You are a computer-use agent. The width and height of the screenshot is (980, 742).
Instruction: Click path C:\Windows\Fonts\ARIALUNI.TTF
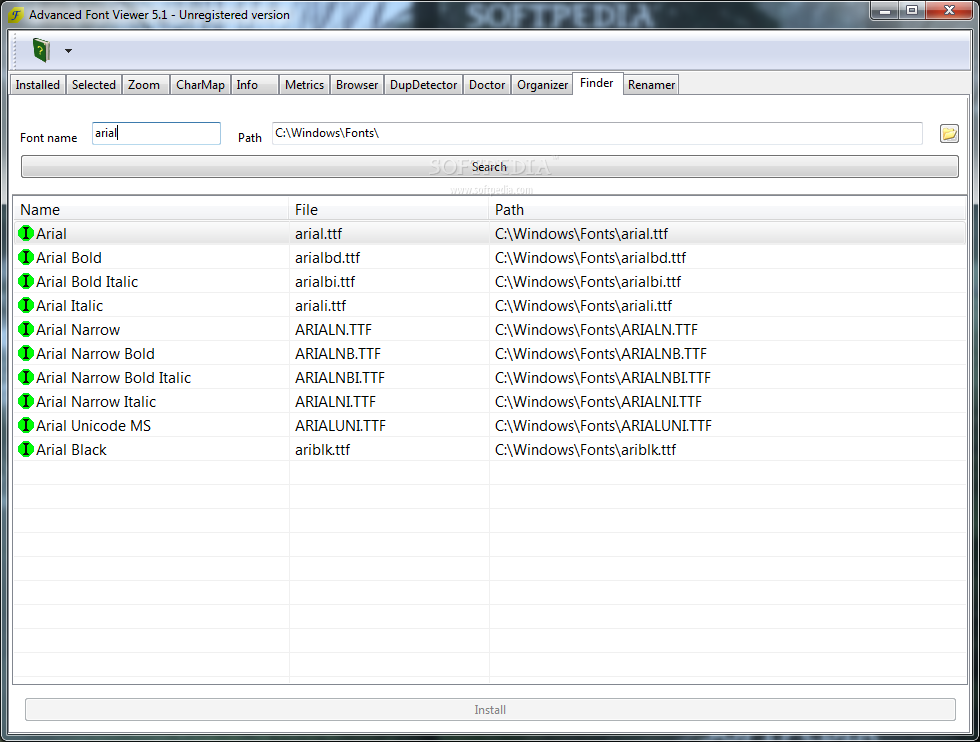click(x=603, y=426)
